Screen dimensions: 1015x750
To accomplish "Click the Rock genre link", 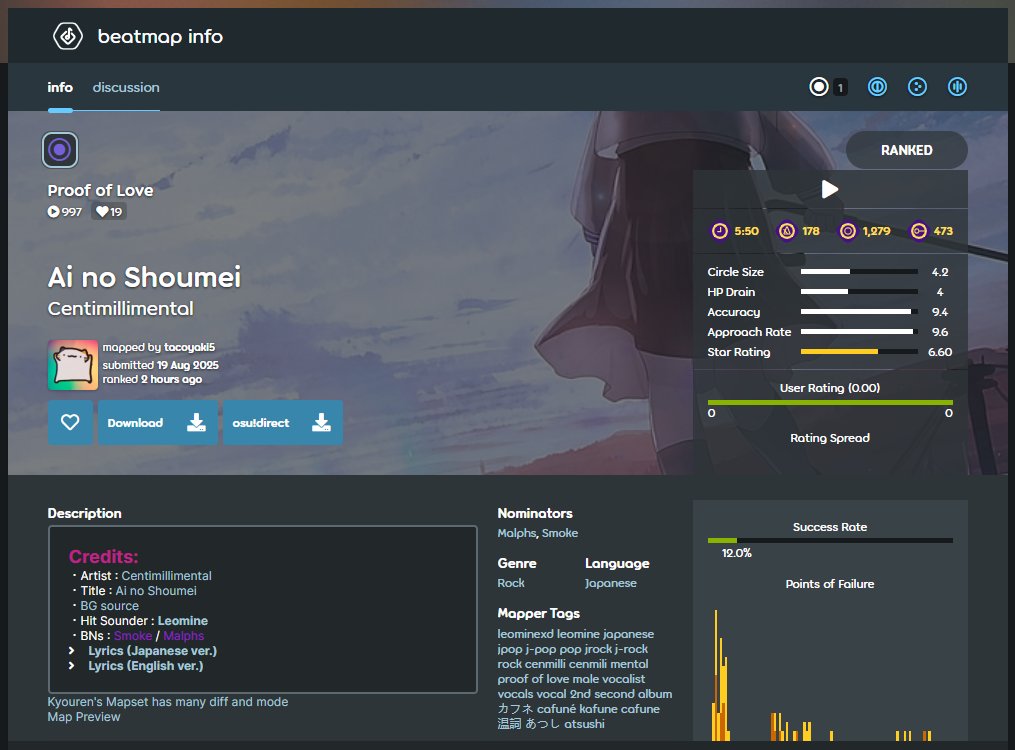I will tap(511, 583).
